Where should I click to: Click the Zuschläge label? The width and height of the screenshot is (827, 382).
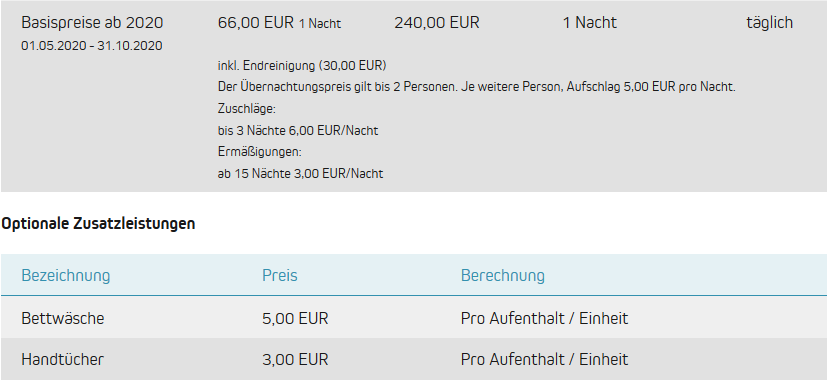click(247, 109)
